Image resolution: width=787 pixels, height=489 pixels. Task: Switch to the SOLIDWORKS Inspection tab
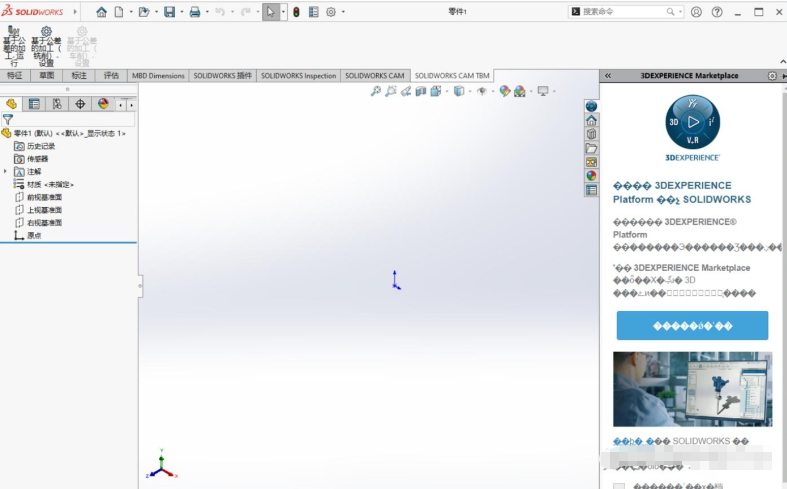[298, 76]
